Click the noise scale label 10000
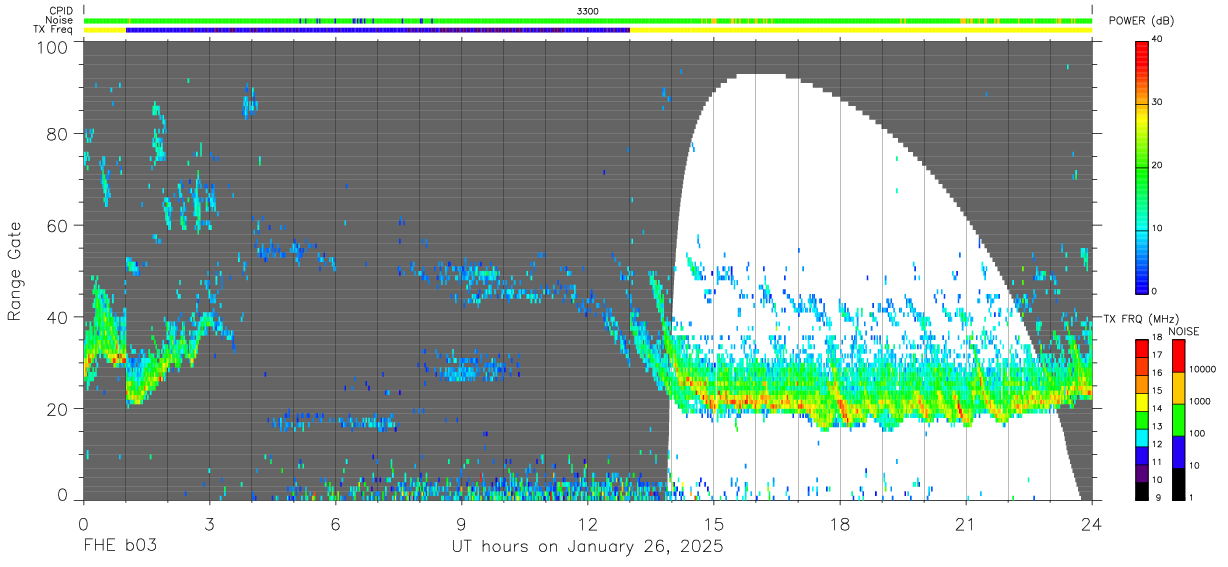 tap(1202, 370)
